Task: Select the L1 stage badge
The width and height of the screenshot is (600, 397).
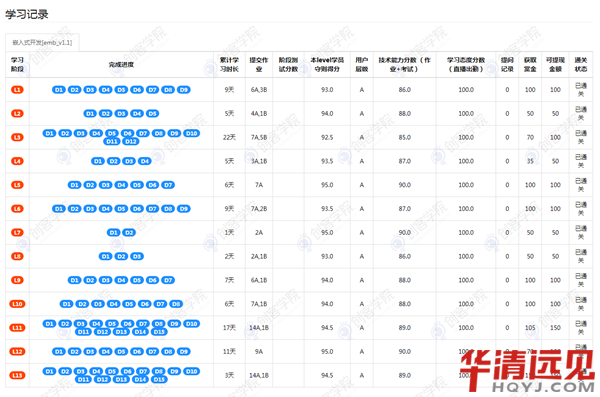Action: coord(17,90)
